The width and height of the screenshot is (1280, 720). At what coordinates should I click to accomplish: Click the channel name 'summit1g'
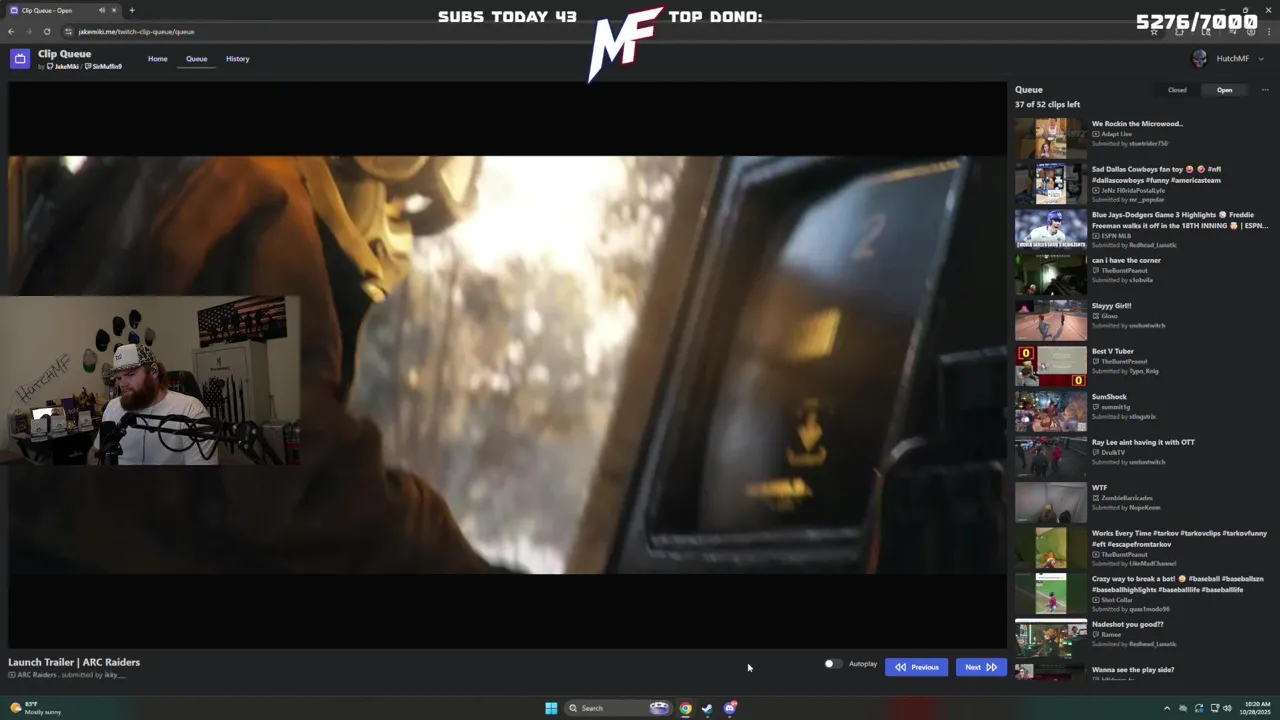(x=1115, y=407)
